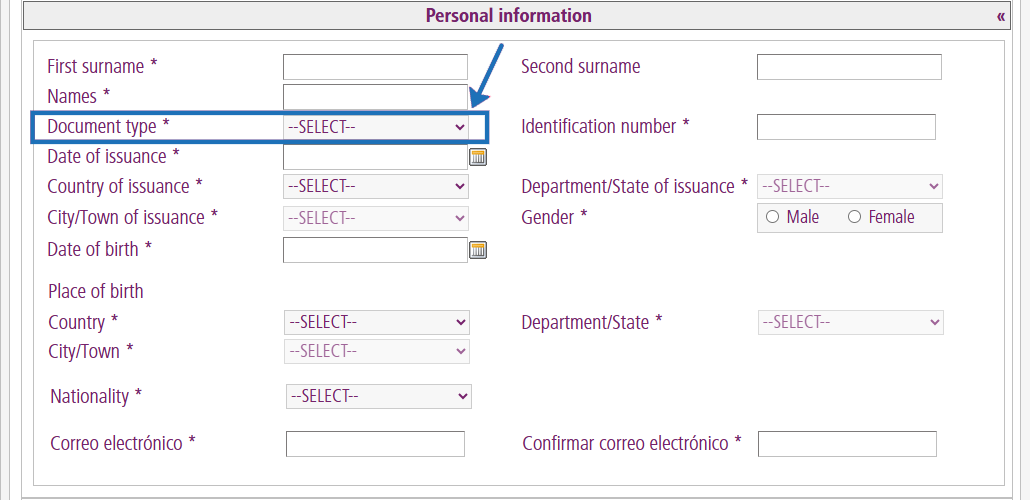Click the First surname text field

(x=375, y=67)
